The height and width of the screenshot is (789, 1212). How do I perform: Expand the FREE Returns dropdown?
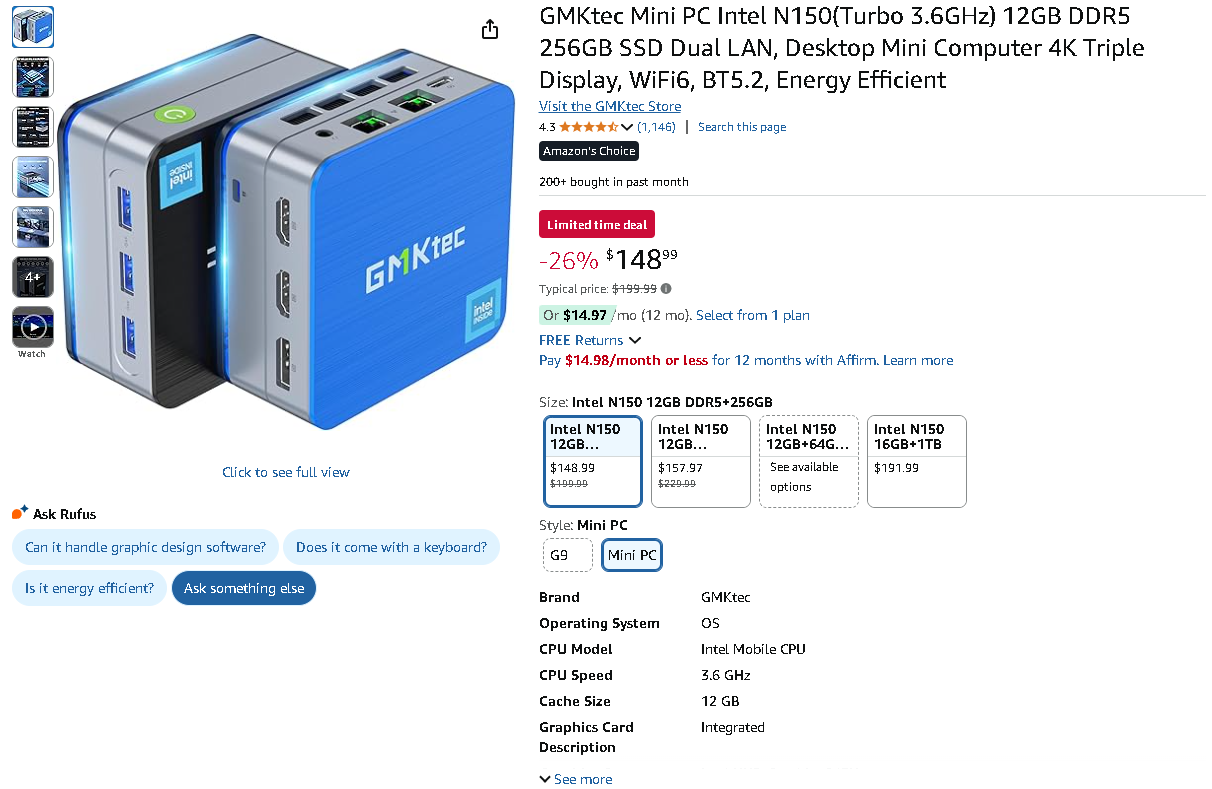[x=590, y=340]
